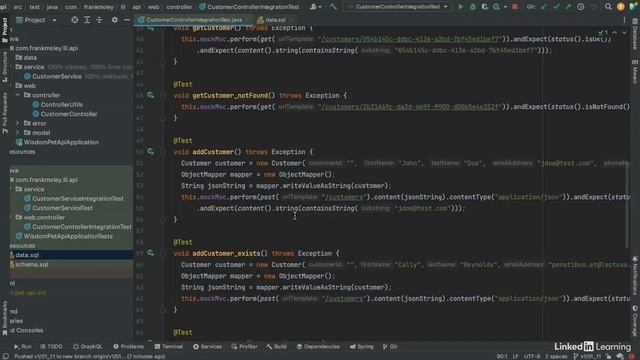Expand the error folder
The image size is (640, 360).
pyautogui.click(x=18, y=123)
